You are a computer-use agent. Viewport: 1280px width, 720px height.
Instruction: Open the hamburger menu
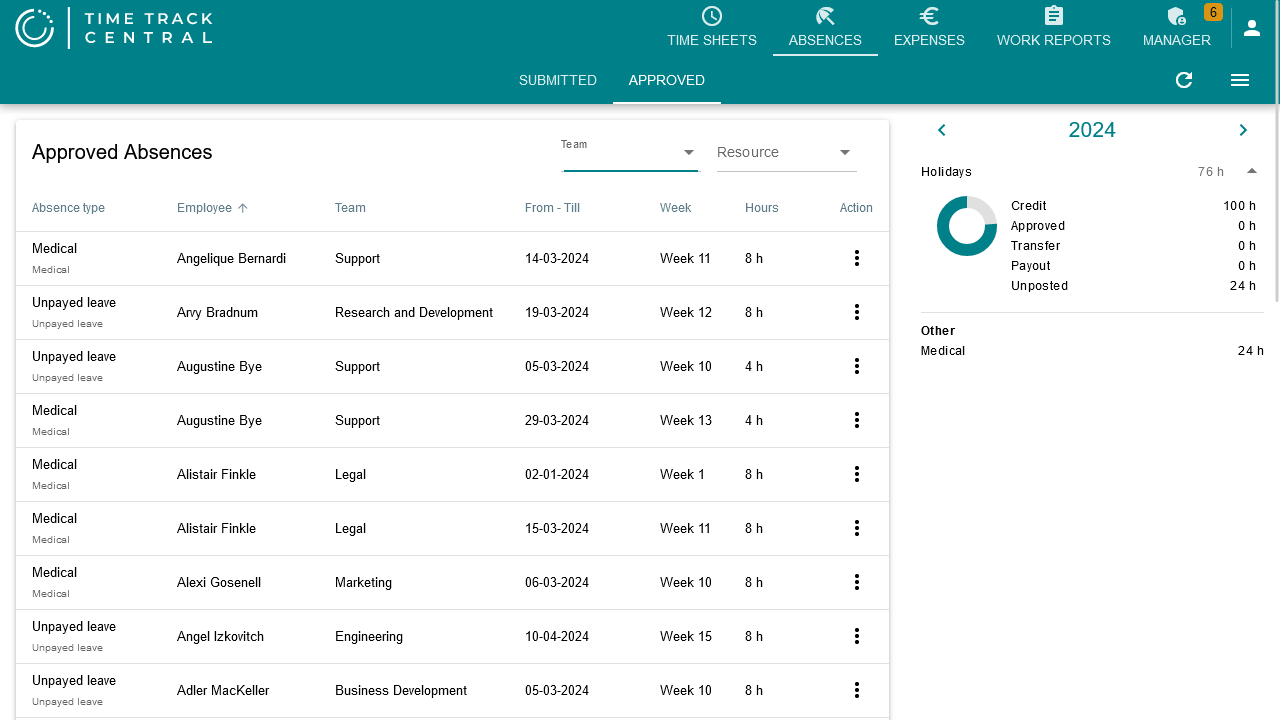pyautogui.click(x=1240, y=80)
